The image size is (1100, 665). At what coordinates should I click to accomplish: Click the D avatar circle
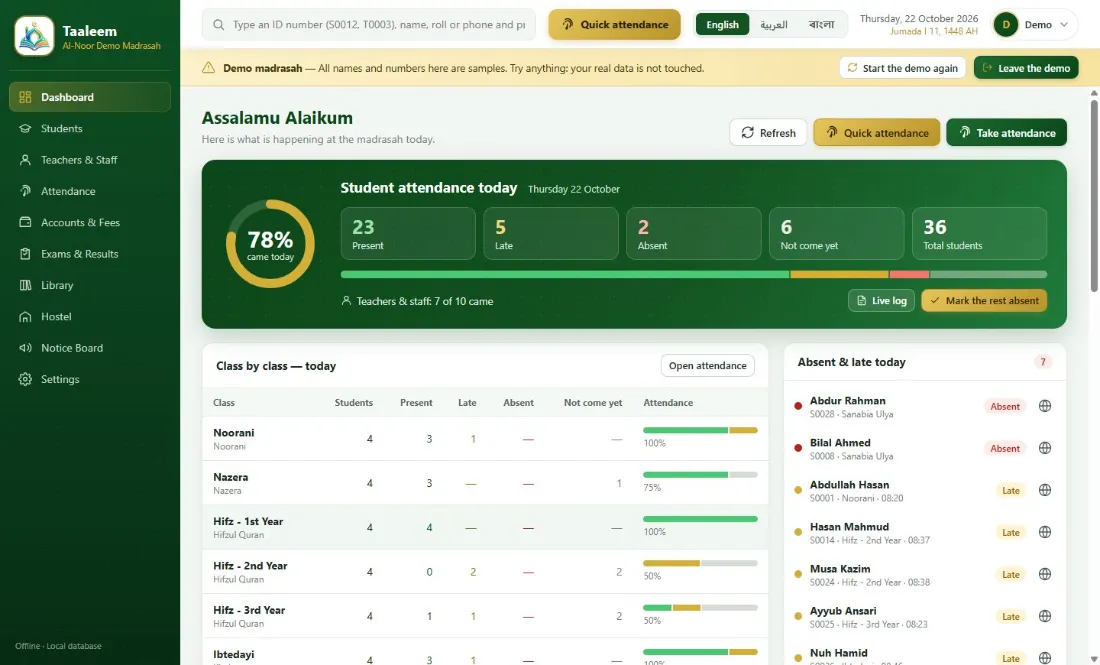pos(1006,25)
